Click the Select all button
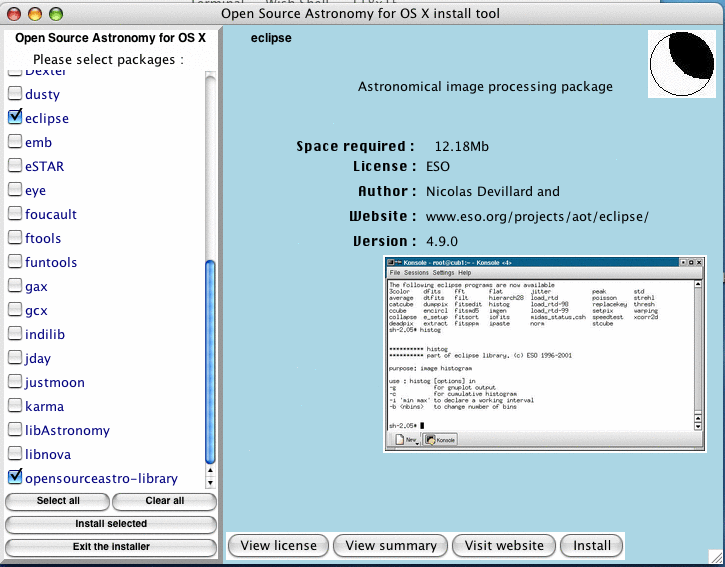The image size is (725, 567). click(57, 501)
